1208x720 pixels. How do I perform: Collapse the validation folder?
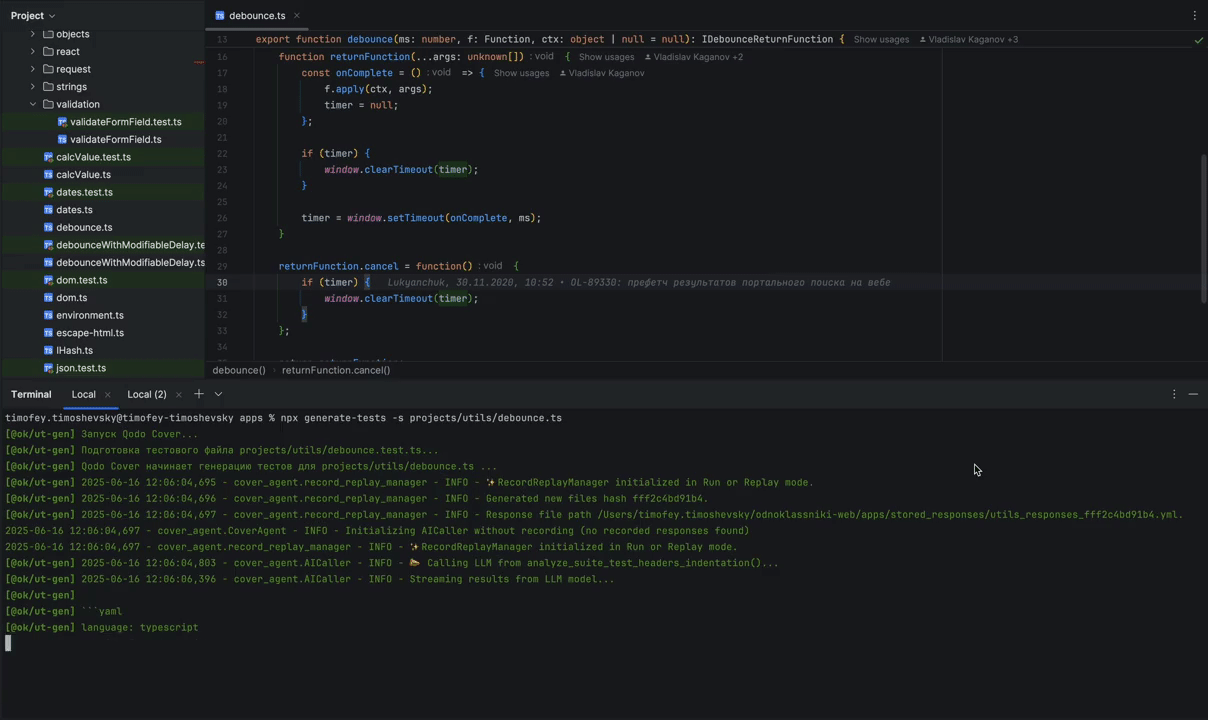(x=33, y=104)
